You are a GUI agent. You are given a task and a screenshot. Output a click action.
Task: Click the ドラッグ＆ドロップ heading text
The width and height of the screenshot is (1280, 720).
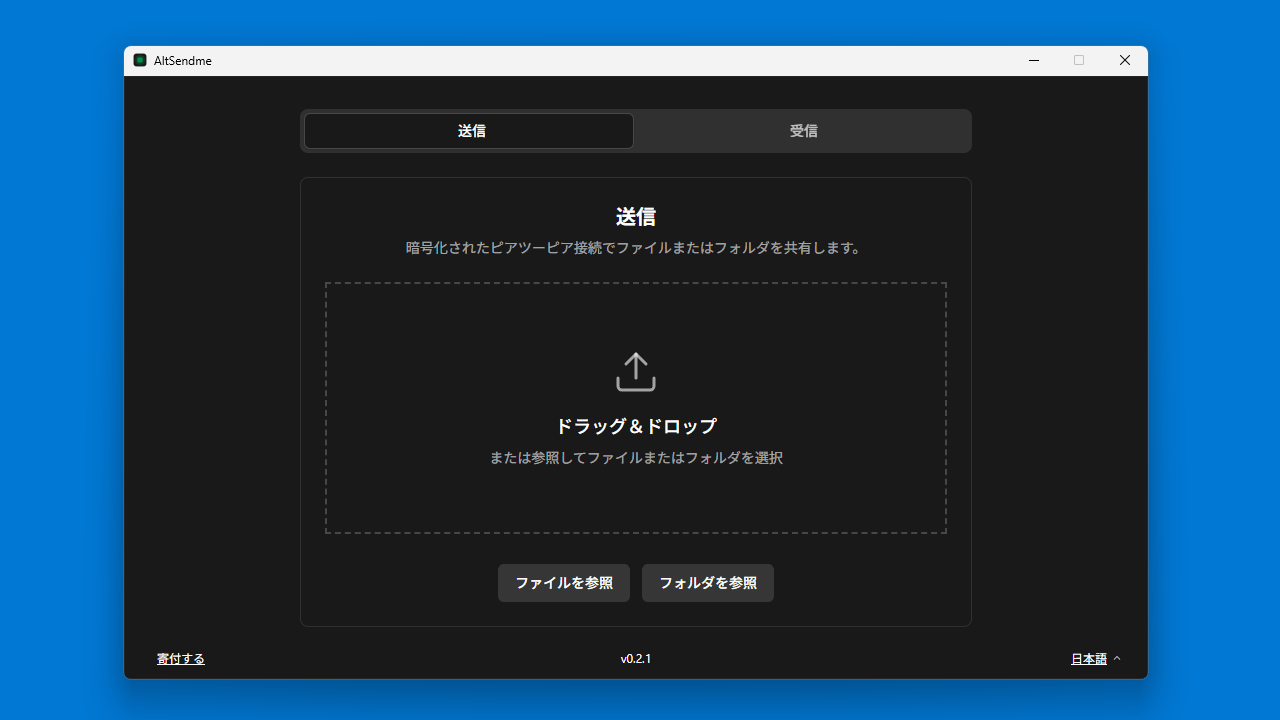tap(636, 426)
